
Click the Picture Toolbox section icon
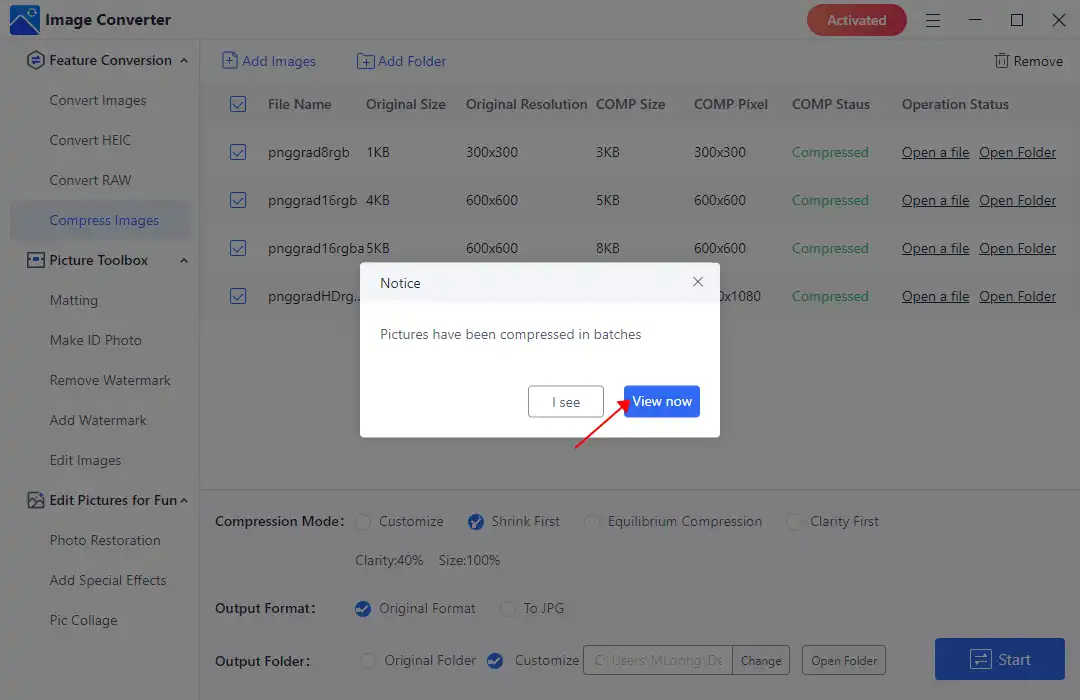click(36, 260)
